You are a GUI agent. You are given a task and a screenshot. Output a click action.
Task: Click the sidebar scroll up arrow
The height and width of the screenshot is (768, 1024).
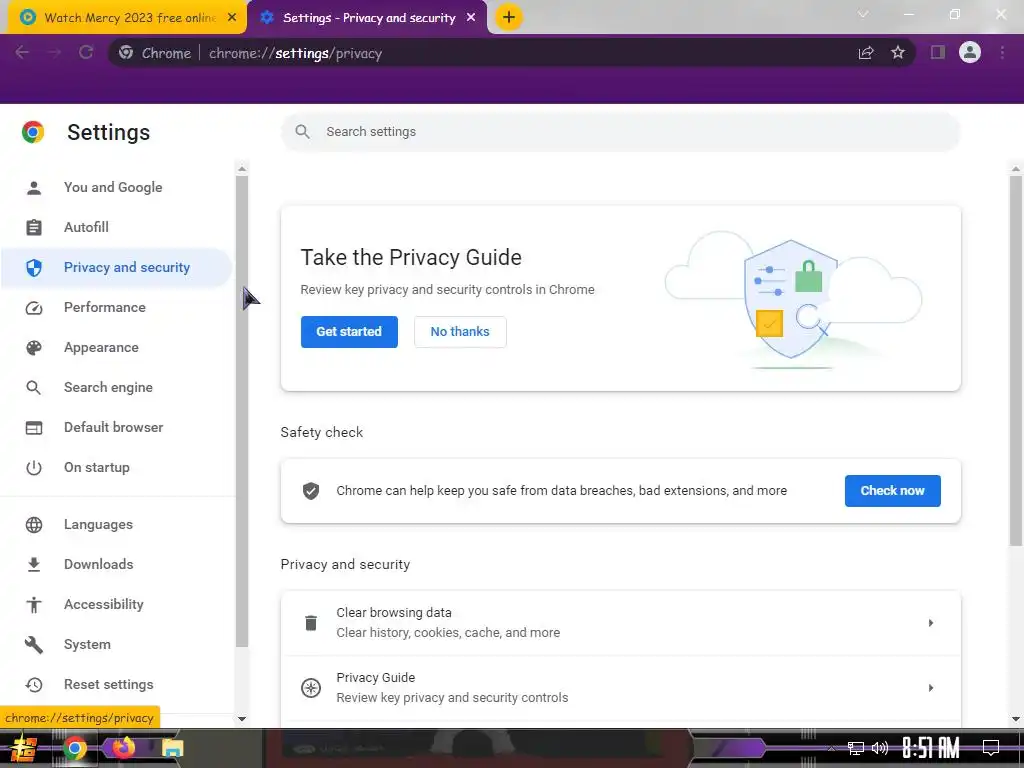(242, 169)
